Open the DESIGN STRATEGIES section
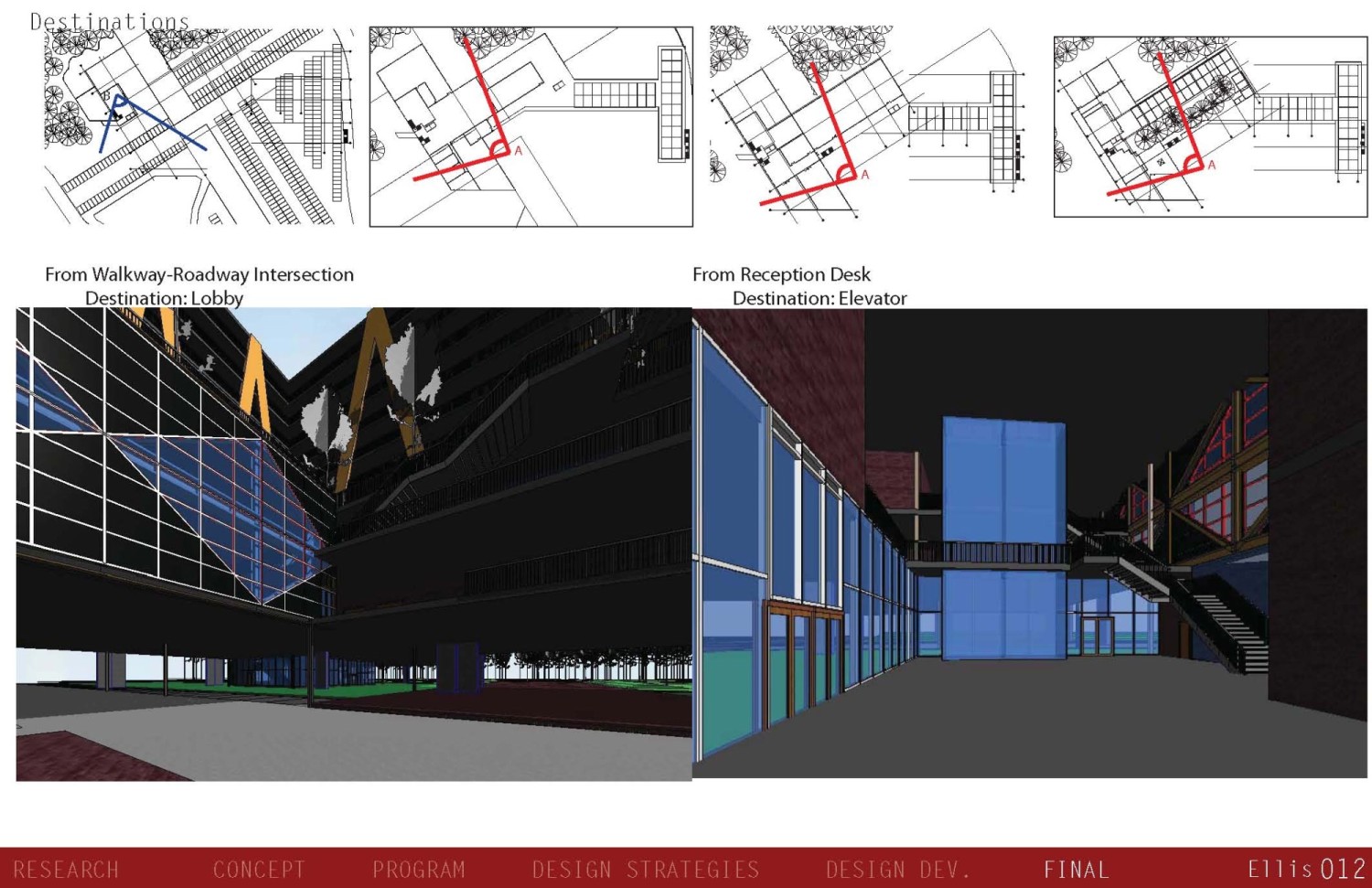 tap(646, 870)
